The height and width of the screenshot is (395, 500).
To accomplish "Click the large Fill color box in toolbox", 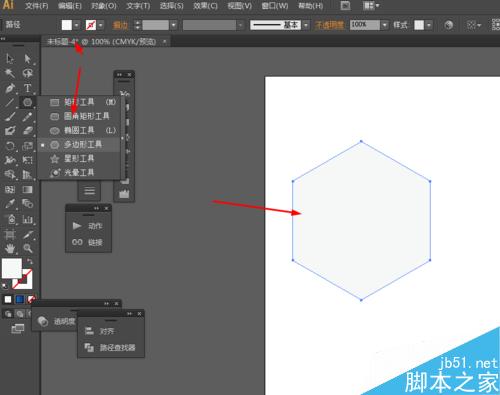I will [x=12, y=268].
